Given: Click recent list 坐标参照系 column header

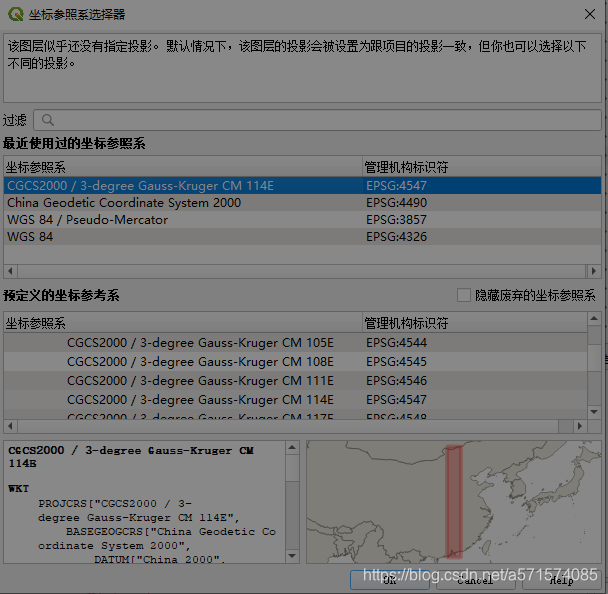Looking at the screenshot, I should click(183, 167).
